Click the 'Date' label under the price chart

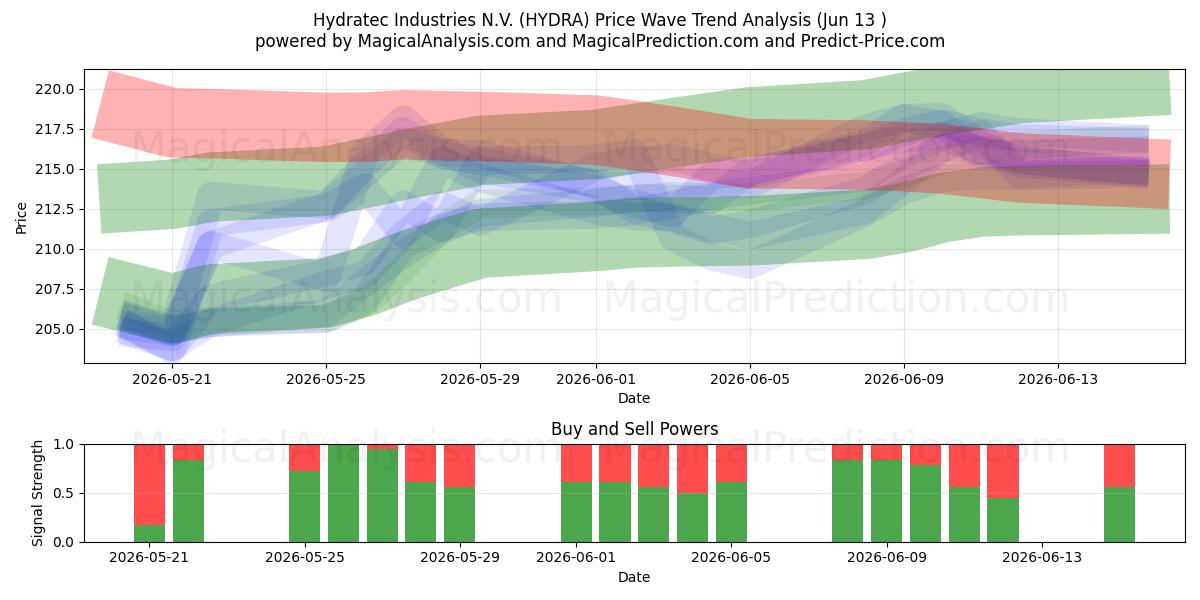click(634, 398)
